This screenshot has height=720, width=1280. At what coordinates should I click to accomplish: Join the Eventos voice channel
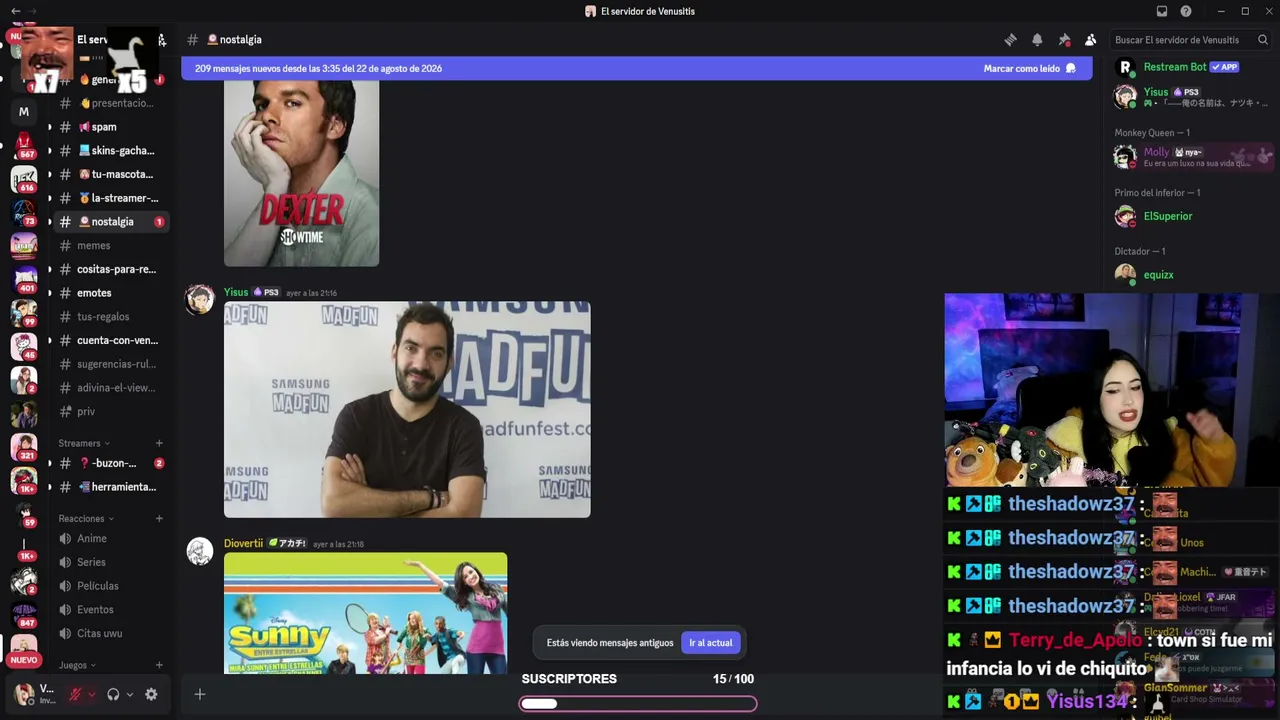coord(110,610)
